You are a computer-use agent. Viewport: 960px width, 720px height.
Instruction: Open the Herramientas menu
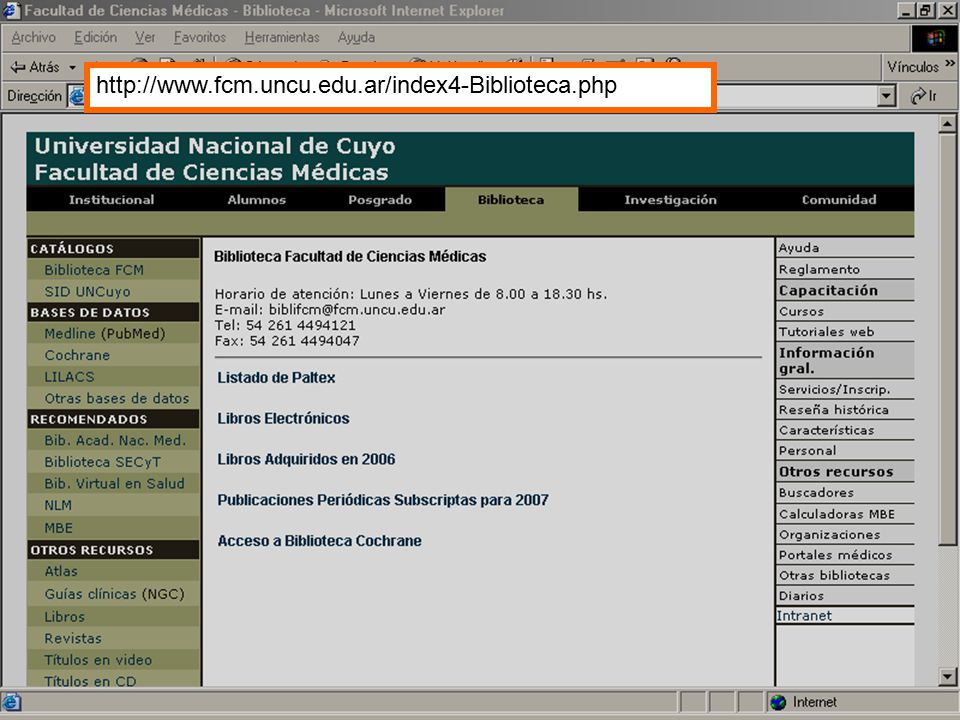[x=282, y=37]
